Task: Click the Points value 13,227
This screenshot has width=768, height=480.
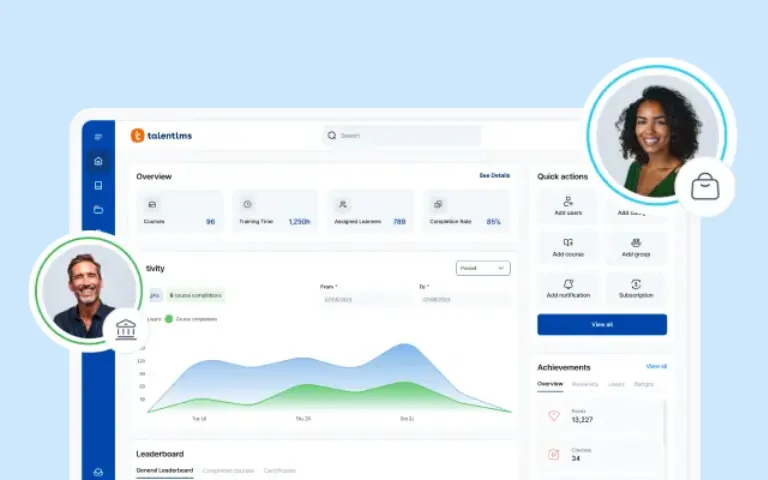Action: [x=582, y=420]
